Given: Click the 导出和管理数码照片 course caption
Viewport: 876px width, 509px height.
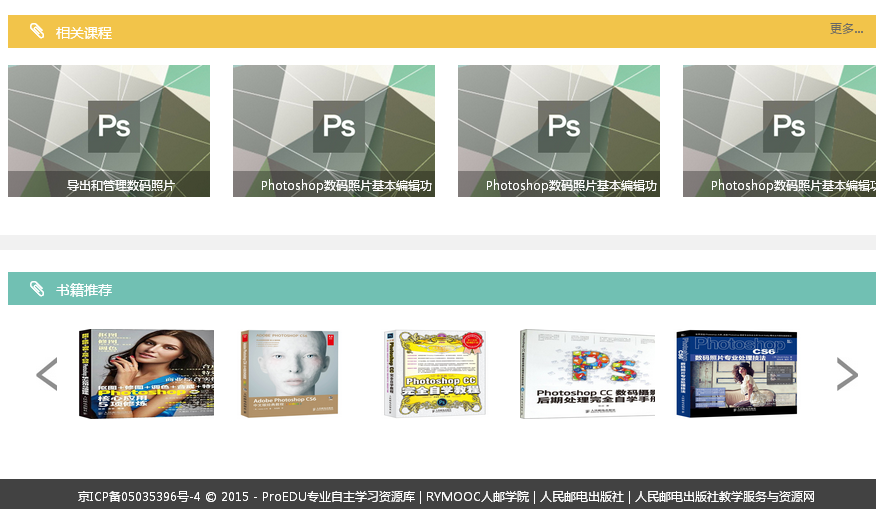Looking at the screenshot, I should [x=121, y=185].
